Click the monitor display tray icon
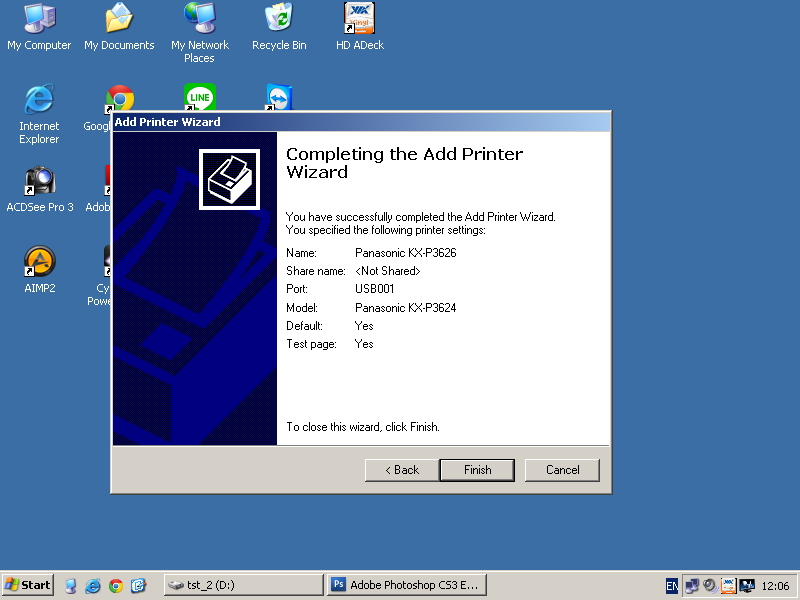 [747, 586]
